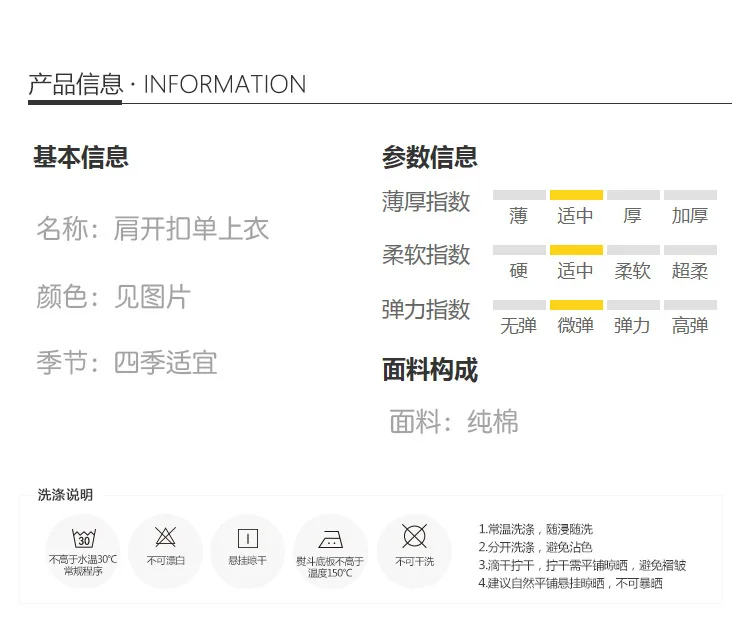This screenshot has height=636, width=750.
Task: Select the yellow 微弹 elasticity bar
Action: (x=576, y=305)
